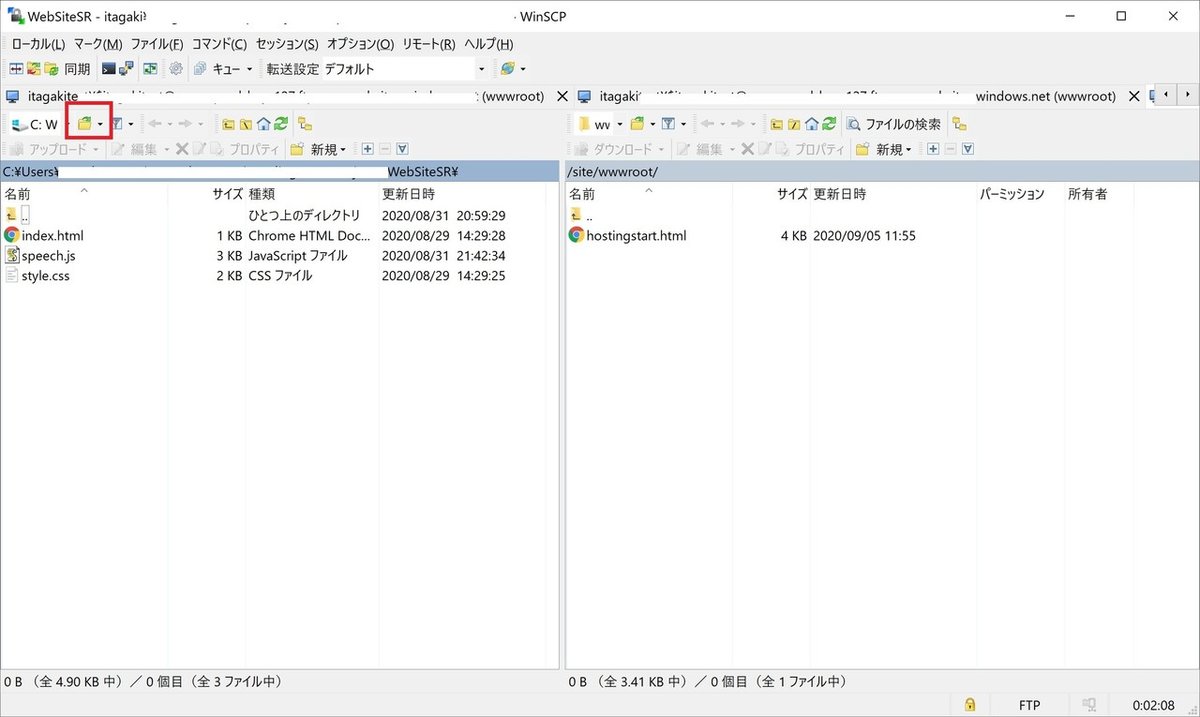Click the remote open directory folder icon
This screenshot has height=717, width=1200.
(x=637, y=124)
